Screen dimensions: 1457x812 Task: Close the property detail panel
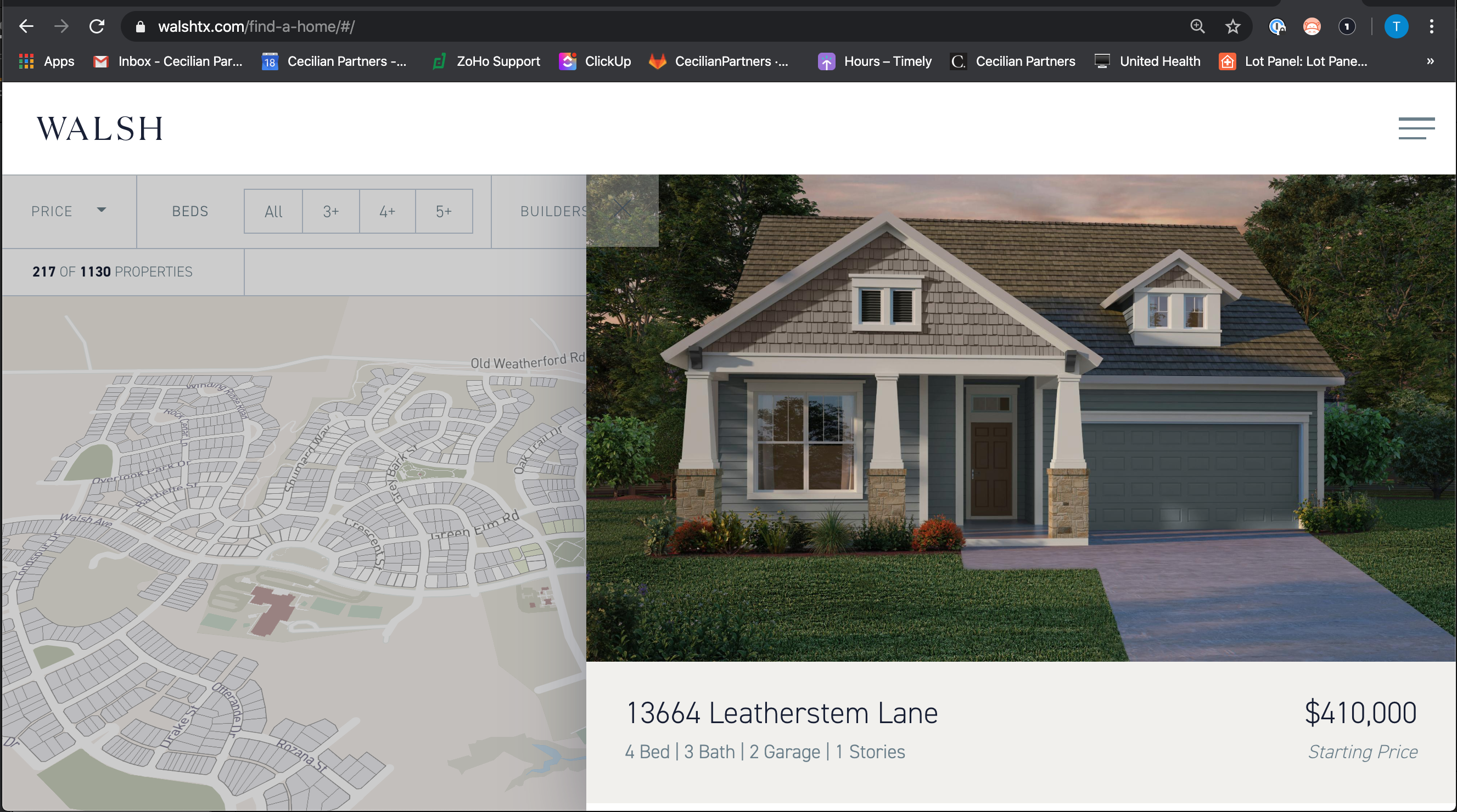coord(622,210)
